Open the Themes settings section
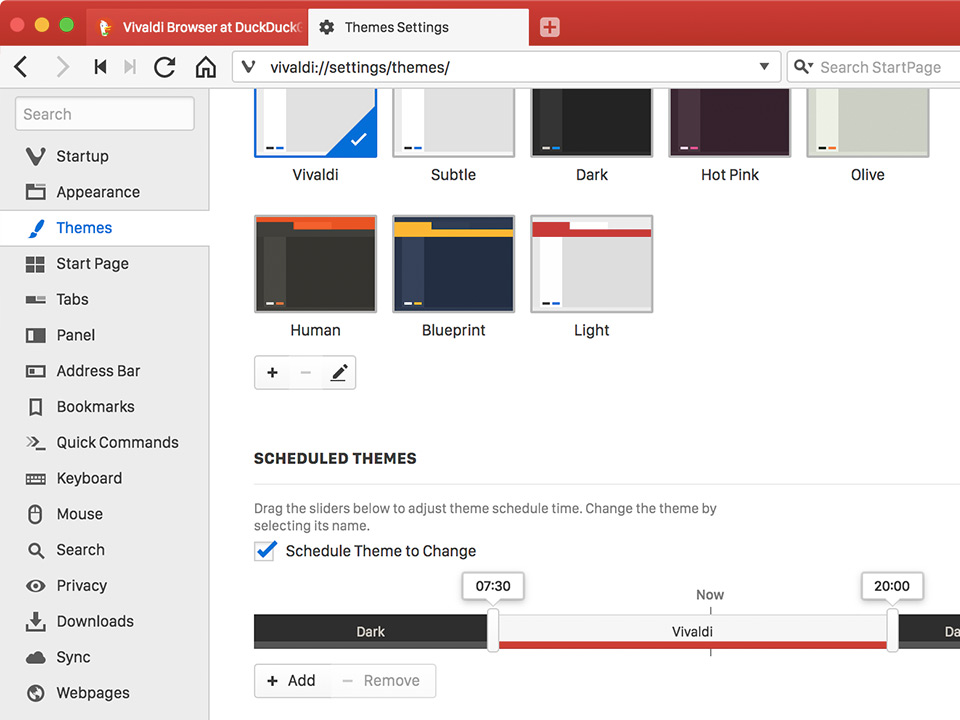The width and height of the screenshot is (960, 720). point(104,228)
